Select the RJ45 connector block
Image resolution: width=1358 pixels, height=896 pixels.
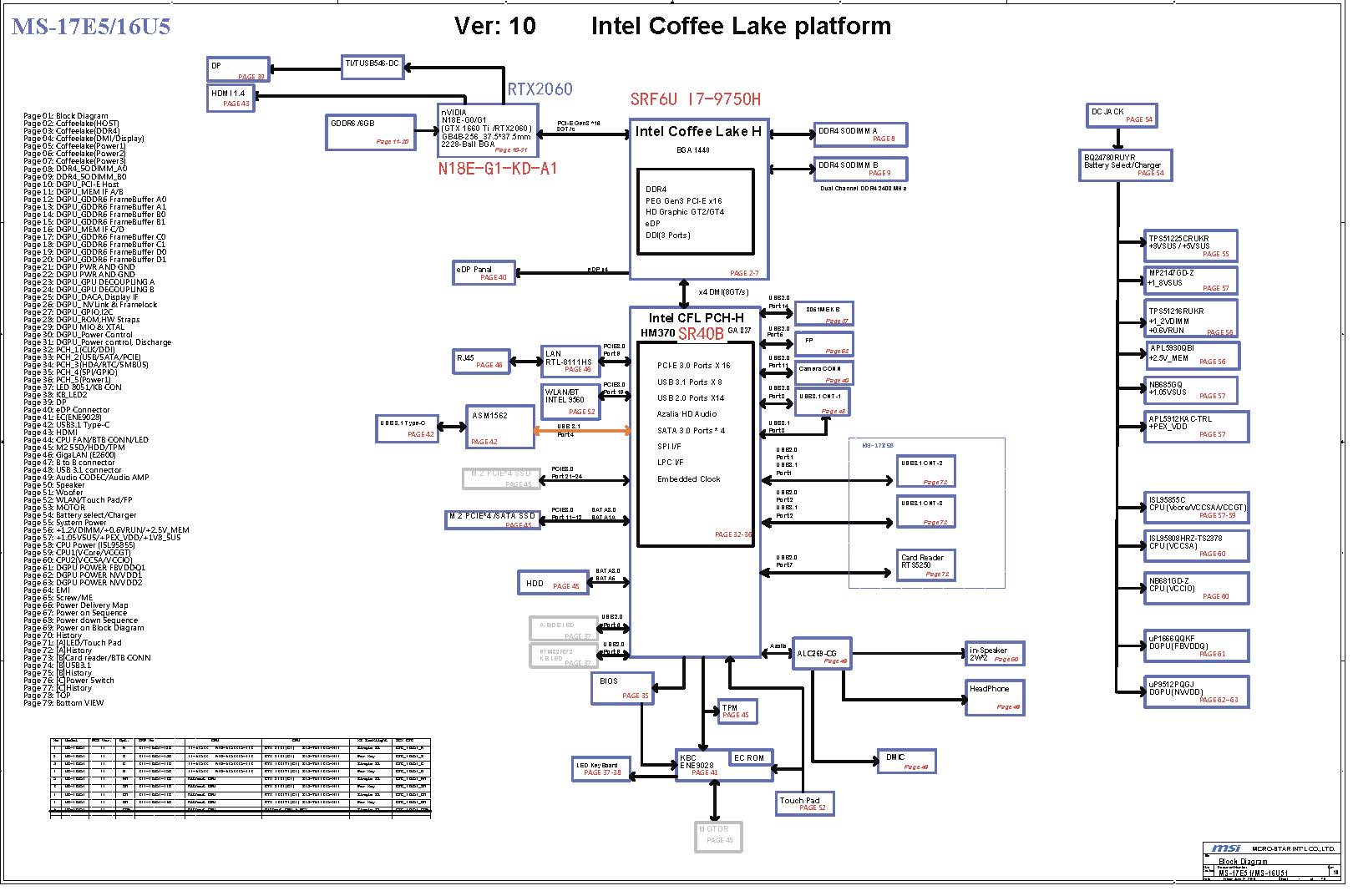click(480, 361)
